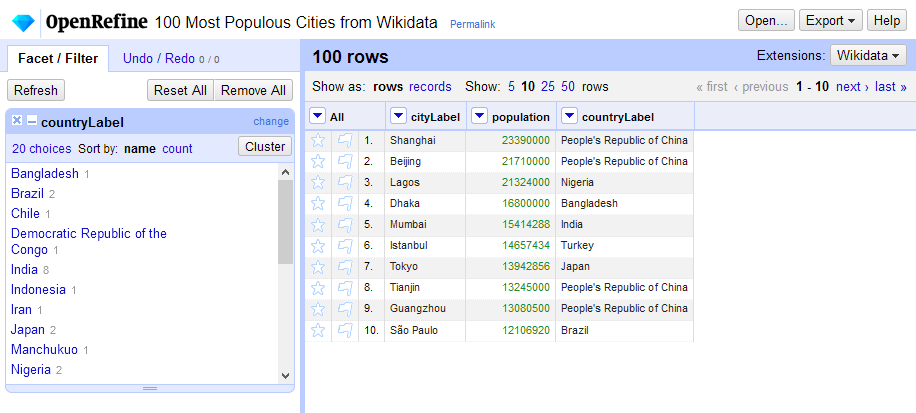
Task: Show data as records
Action: click(x=430, y=87)
